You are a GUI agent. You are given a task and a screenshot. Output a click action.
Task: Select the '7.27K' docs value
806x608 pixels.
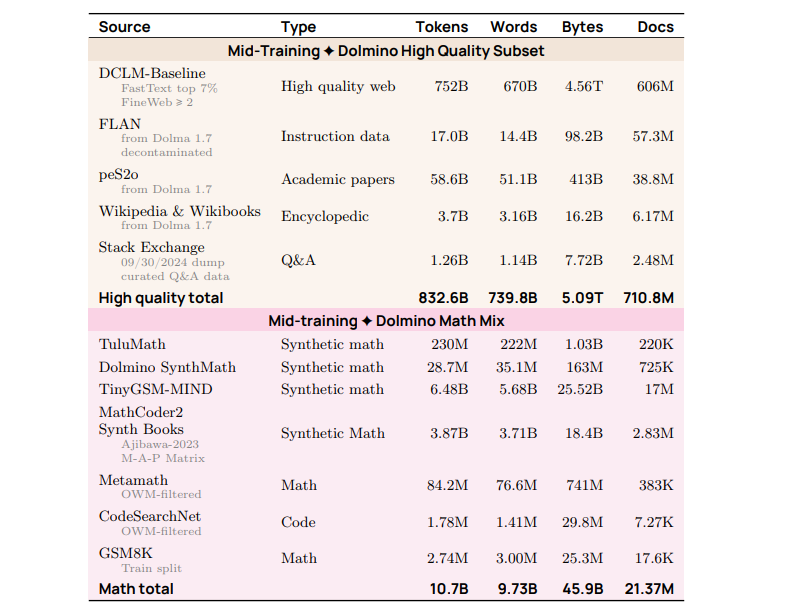tap(654, 522)
